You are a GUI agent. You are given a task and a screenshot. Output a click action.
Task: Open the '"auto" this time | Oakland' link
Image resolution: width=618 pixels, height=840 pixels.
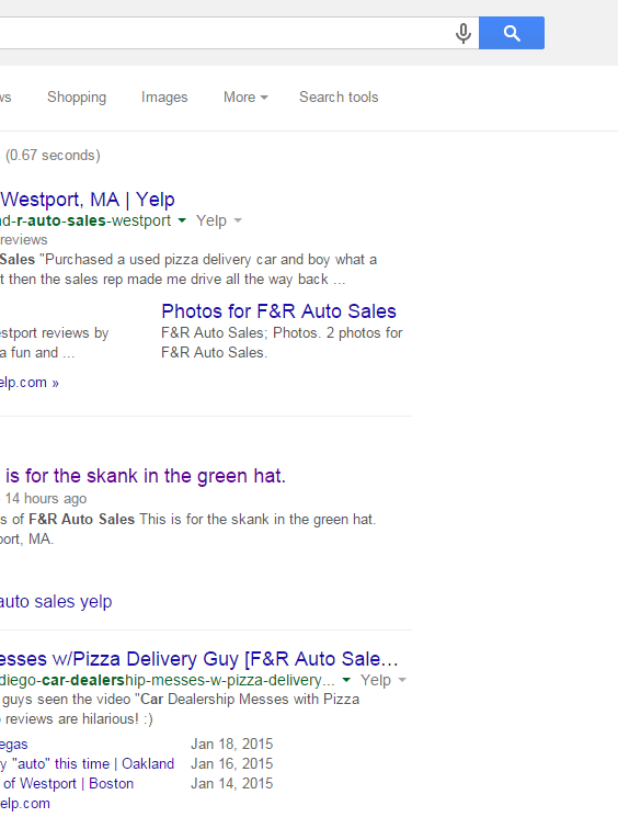[x=87, y=764]
